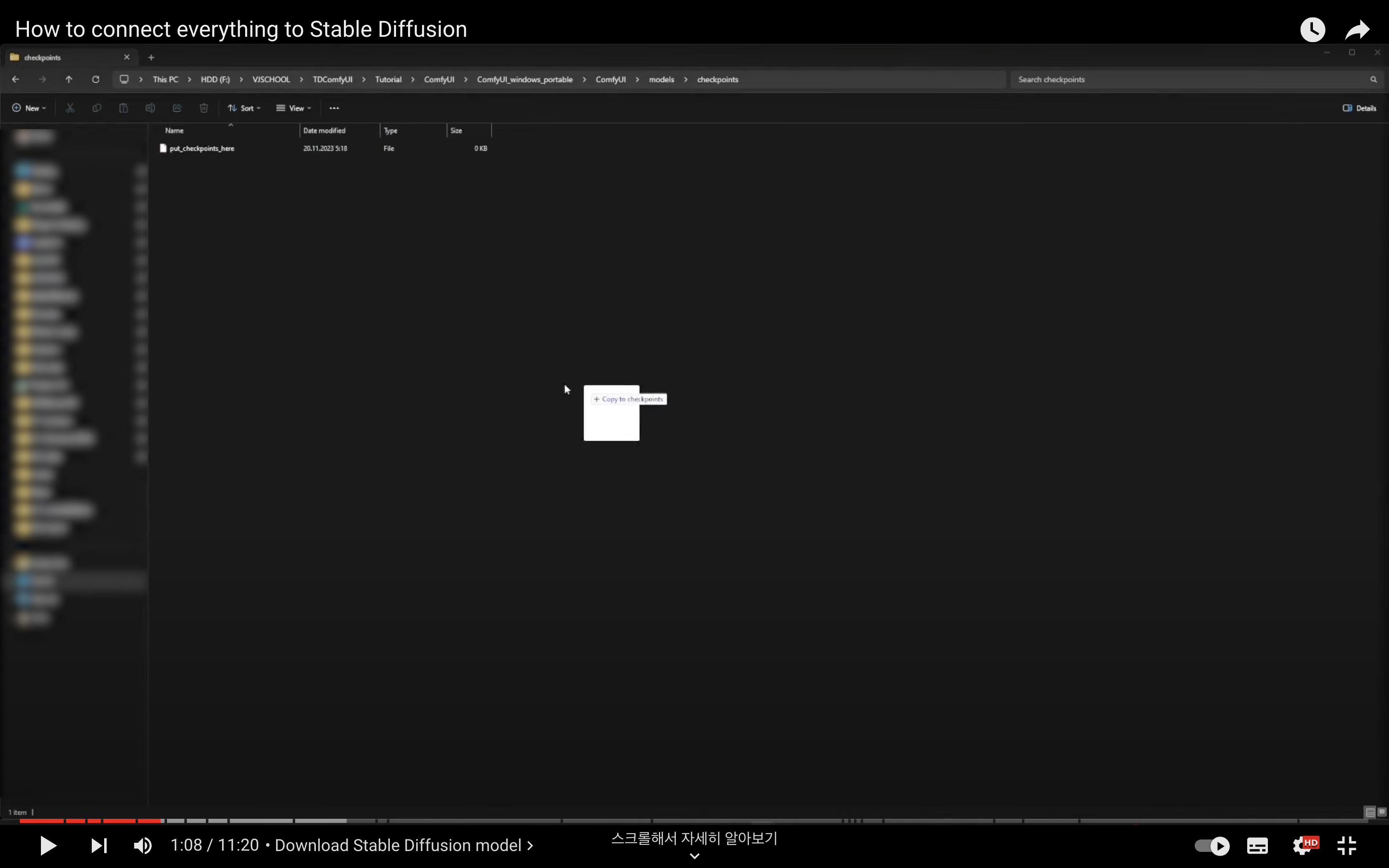Screen dimensions: 1389x868
Task: Click the Watch Later clock icon
Action: click(1312, 29)
